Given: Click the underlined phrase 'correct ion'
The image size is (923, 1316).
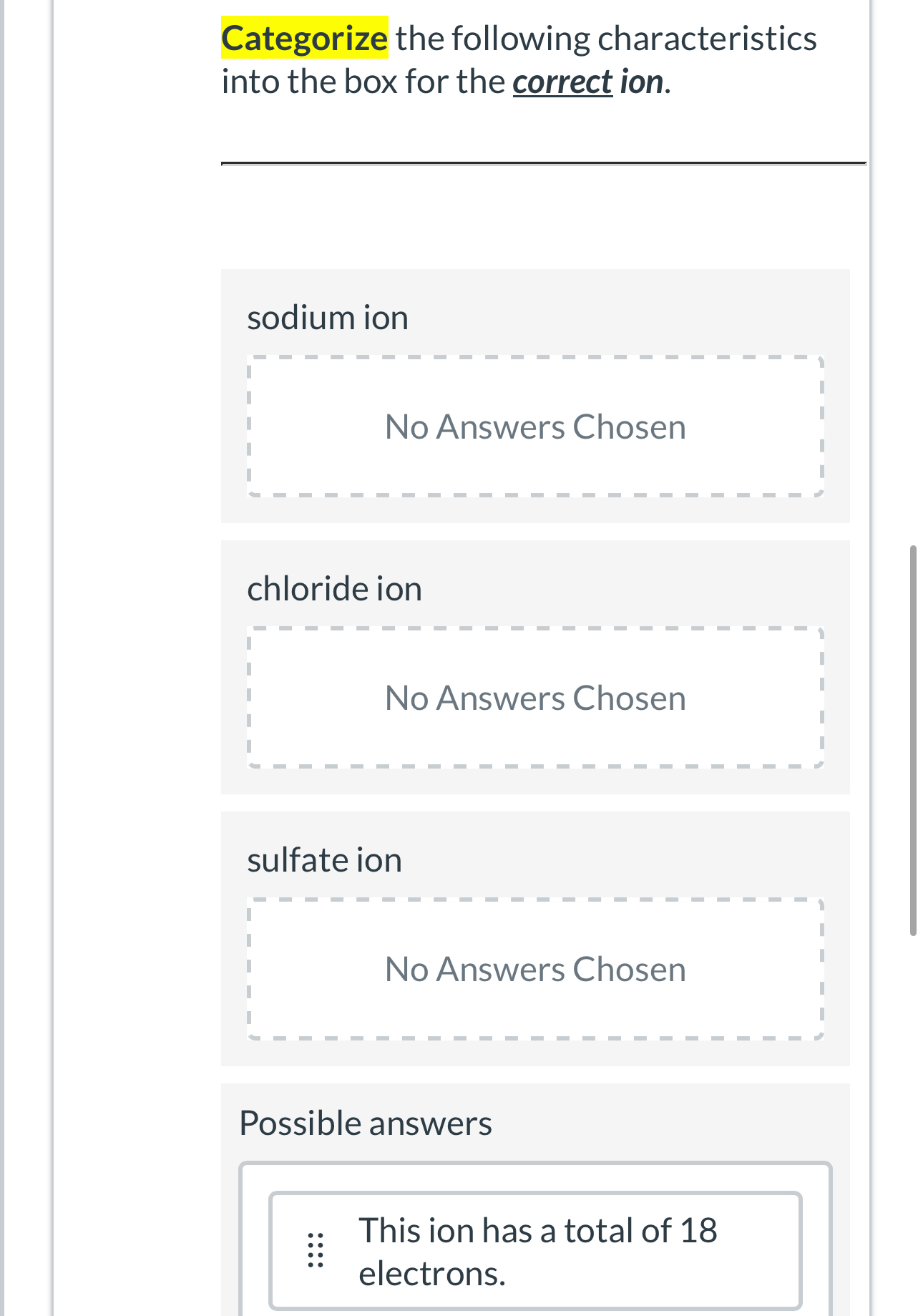Looking at the screenshot, I should pos(588,81).
